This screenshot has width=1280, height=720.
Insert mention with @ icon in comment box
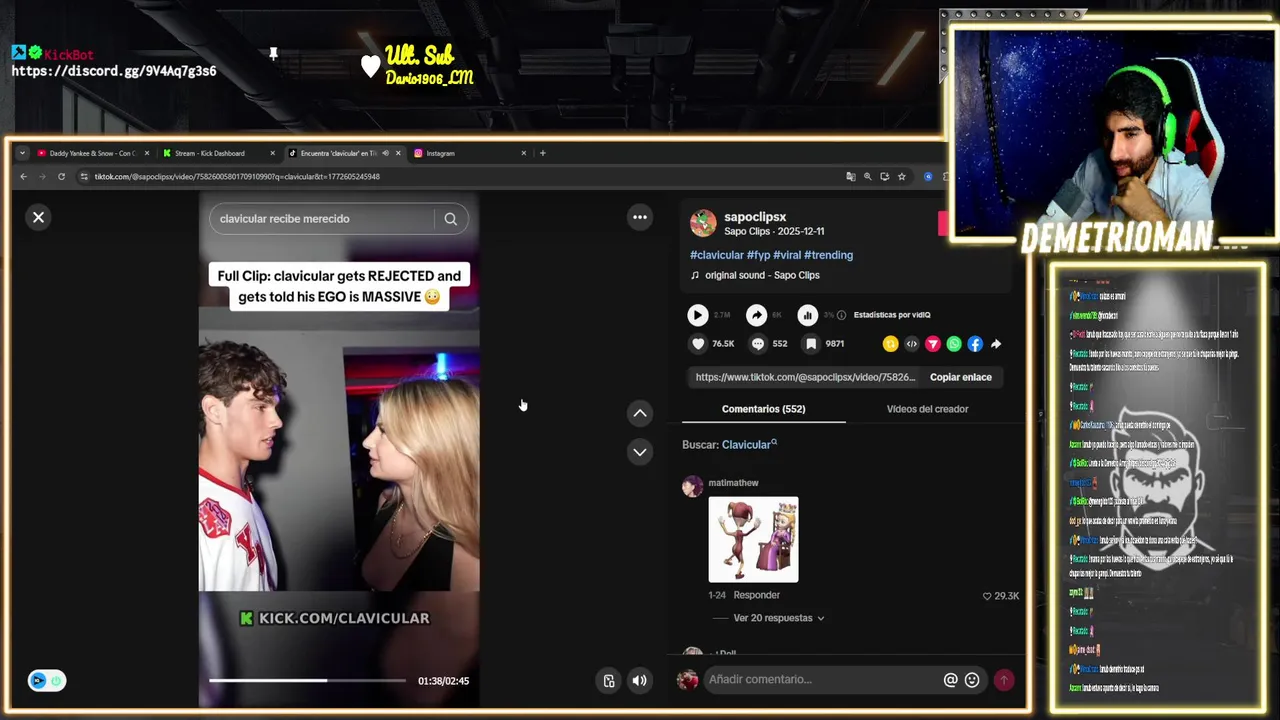pyautogui.click(x=950, y=680)
